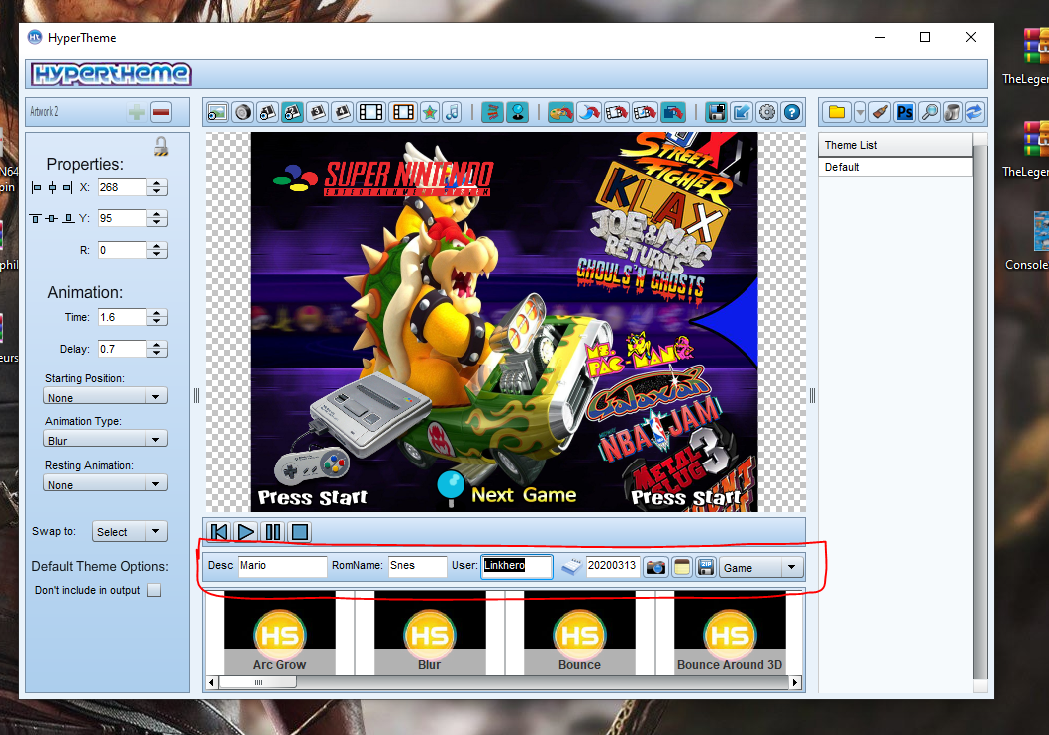The height and width of the screenshot is (735, 1049).
Task: Click the Time field showing 1.6
Action: (x=122, y=317)
